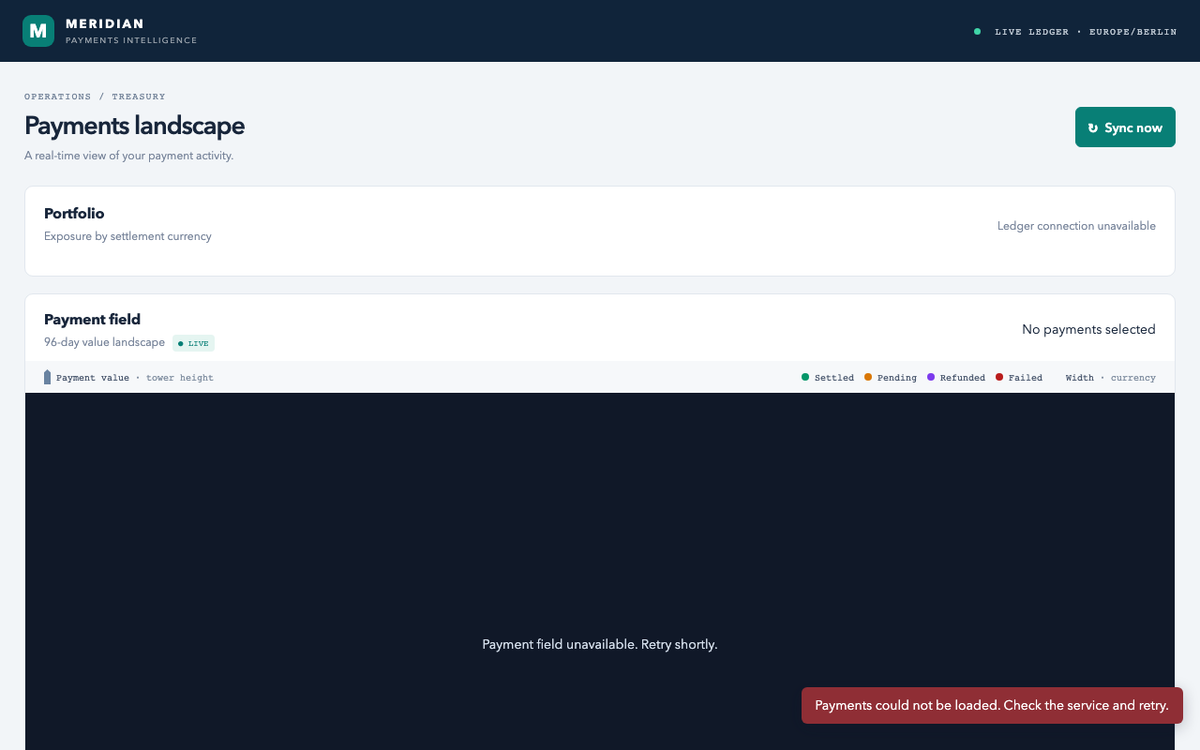Select the orange Pending legend entry
This screenshot has height=750, width=1200.
(x=890, y=378)
